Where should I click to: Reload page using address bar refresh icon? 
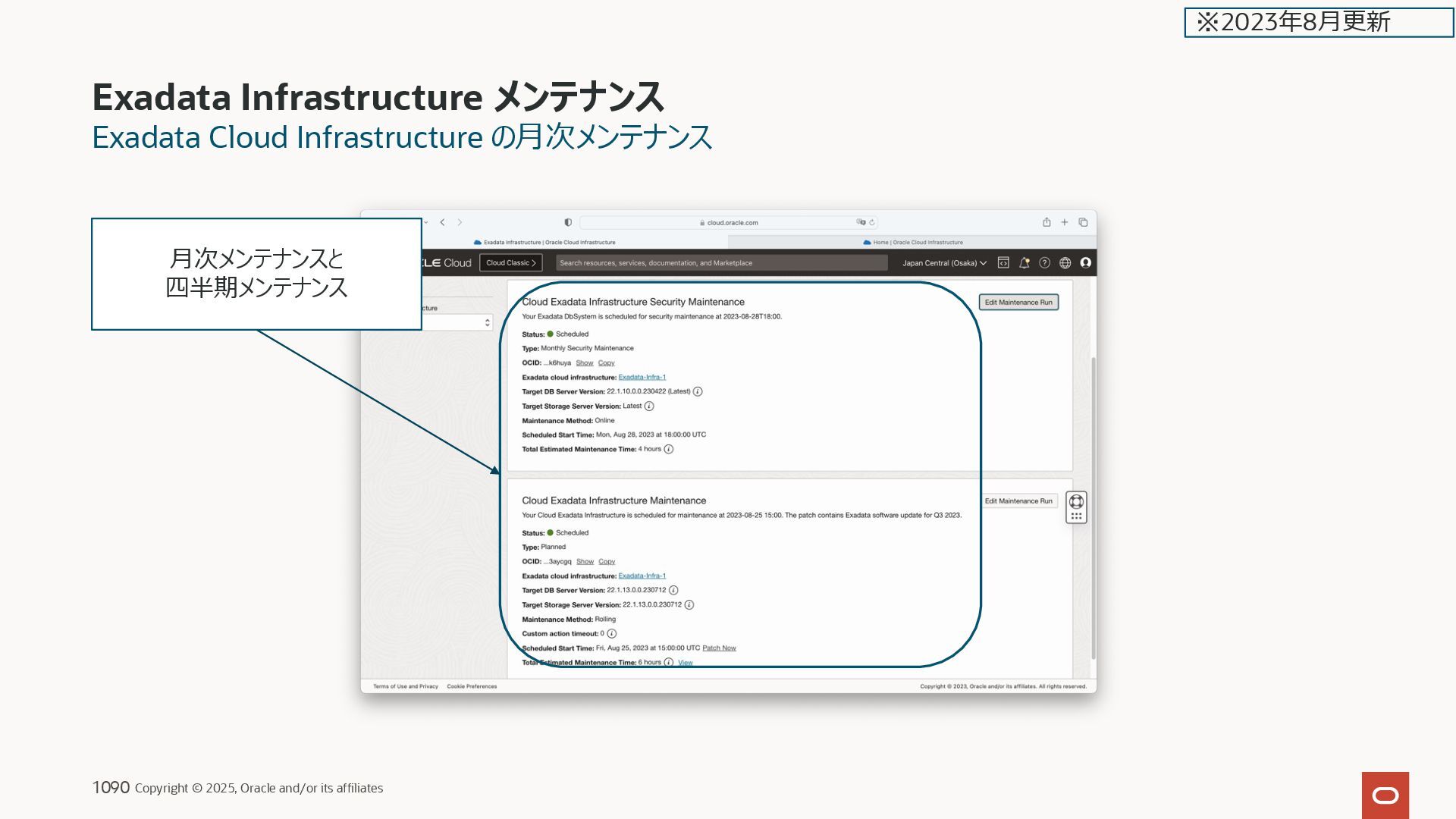[x=872, y=222]
